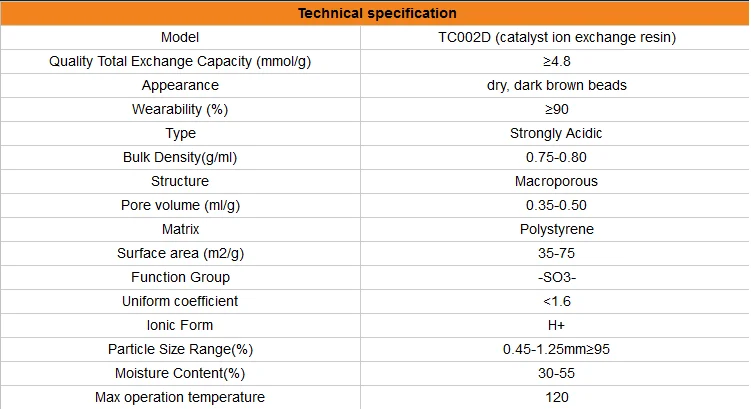Select the -SO3- function group value
The image size is (751, 409).
[557, 277]
